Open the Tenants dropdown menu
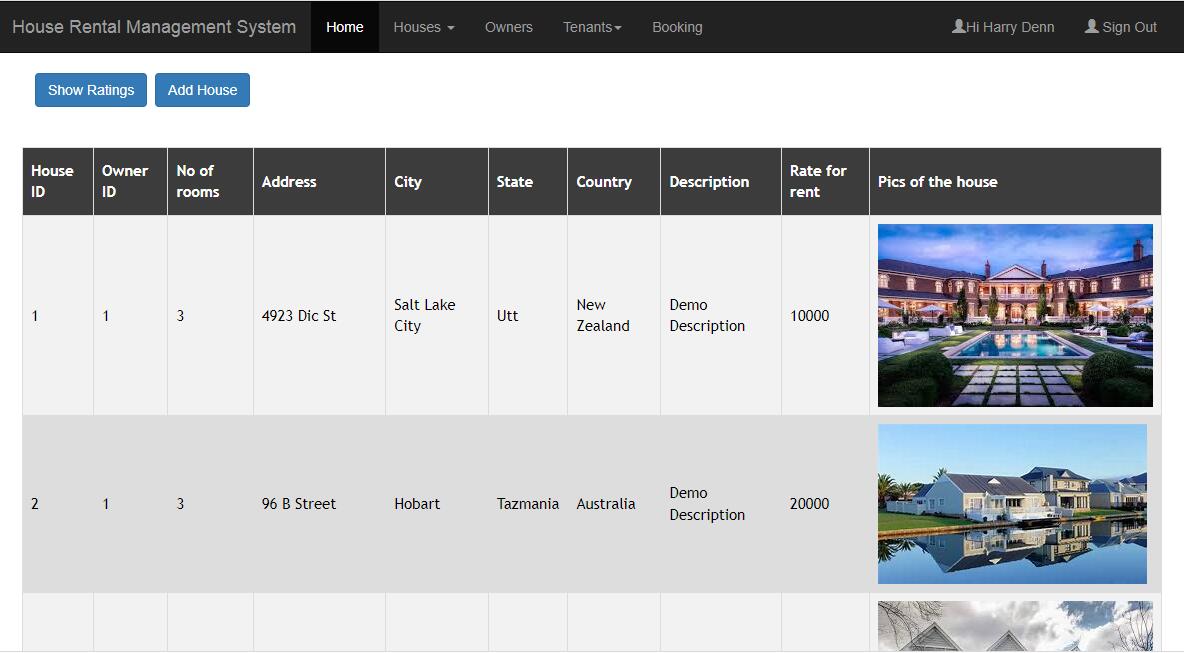This screenshot has height=653, width=1184. [592, 27]
